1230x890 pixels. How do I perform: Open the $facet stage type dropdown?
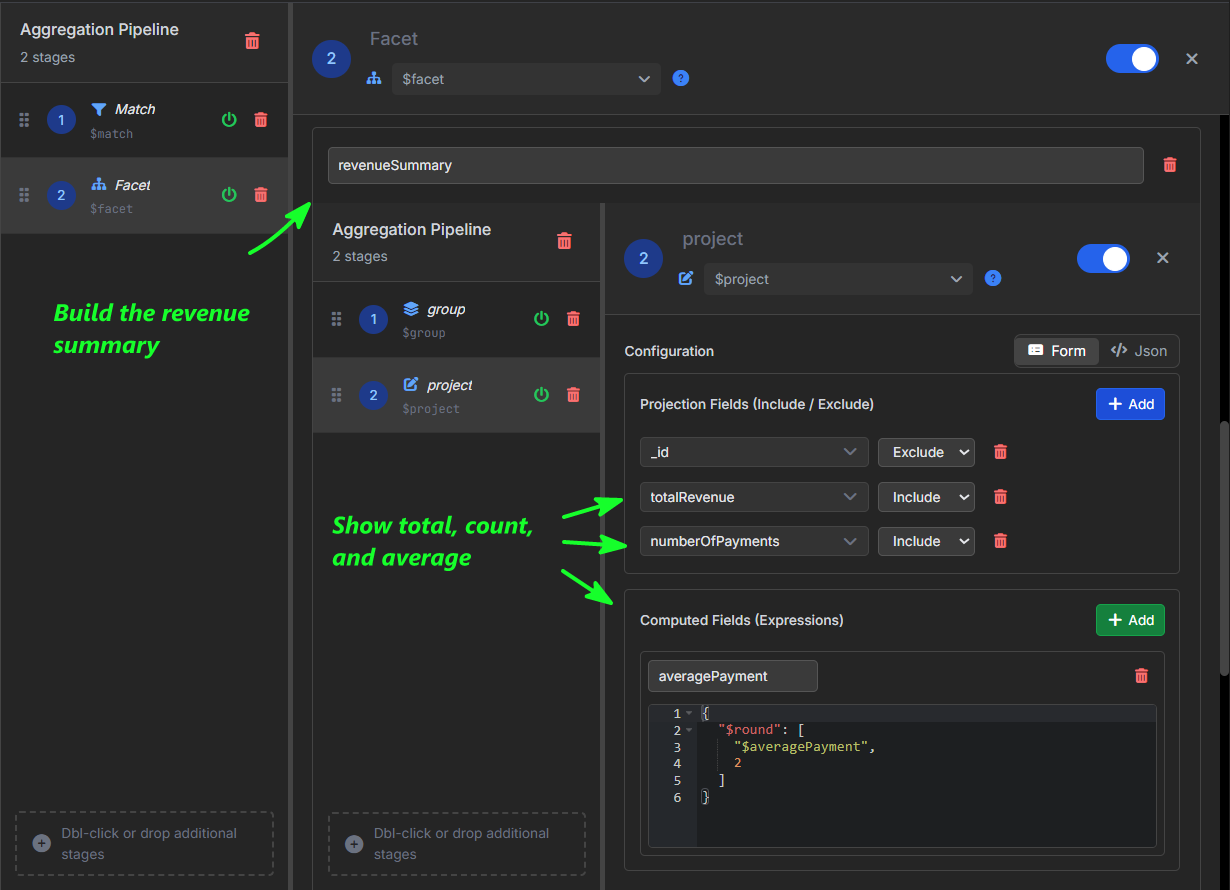point(526,79)
